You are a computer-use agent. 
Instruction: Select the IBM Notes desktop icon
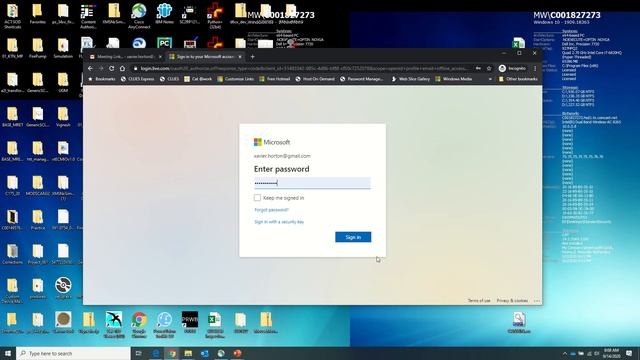pyautogui.click(x=164, y=14)
